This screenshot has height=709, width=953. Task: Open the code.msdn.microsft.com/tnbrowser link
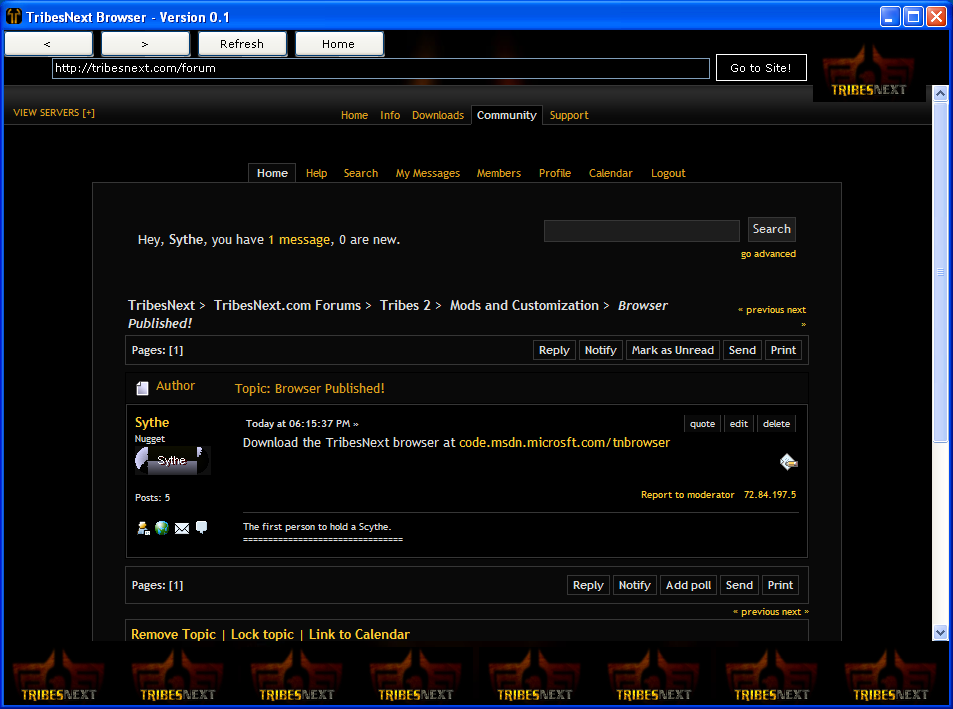(x=565, y=442)
